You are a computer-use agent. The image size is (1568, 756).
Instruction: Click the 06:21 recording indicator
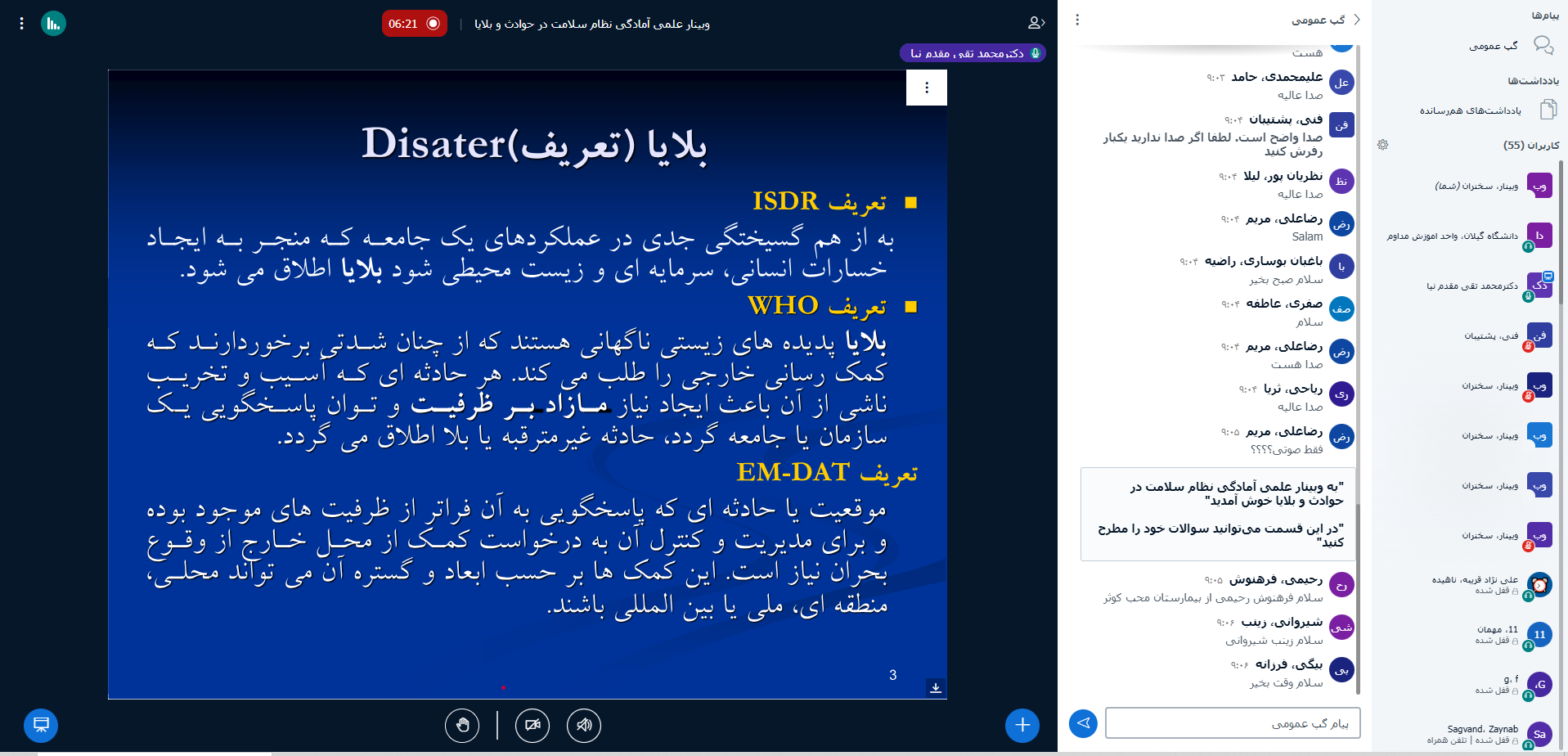click(414, 24)
